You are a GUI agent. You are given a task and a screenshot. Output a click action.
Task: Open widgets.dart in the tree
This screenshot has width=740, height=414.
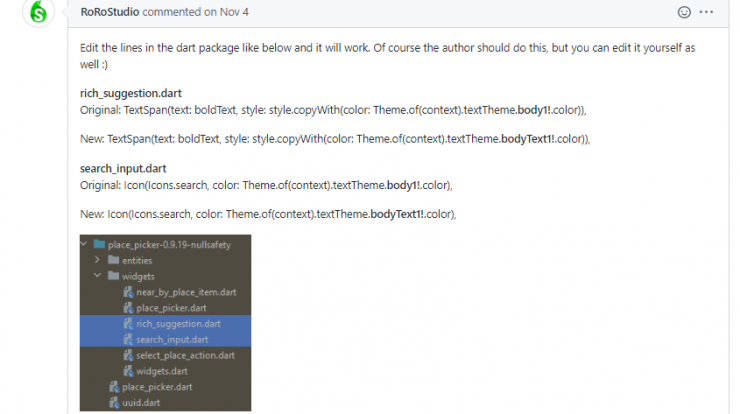pyautogui.click(x=161, y=372)
